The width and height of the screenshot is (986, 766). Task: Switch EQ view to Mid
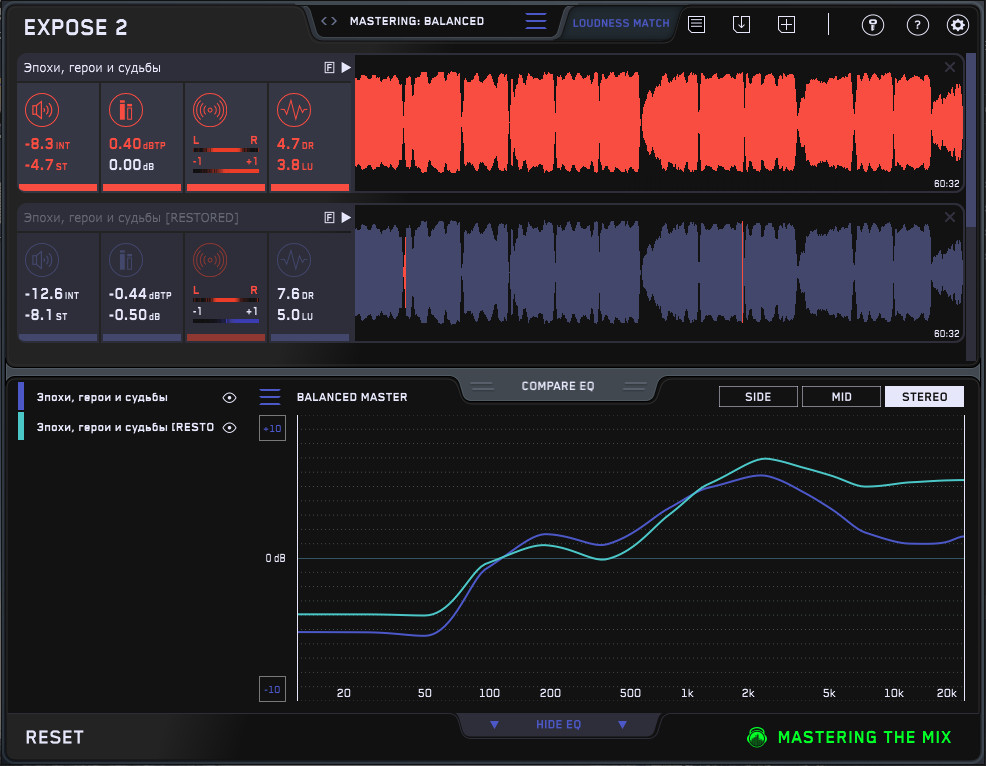(x=841, y=397)
